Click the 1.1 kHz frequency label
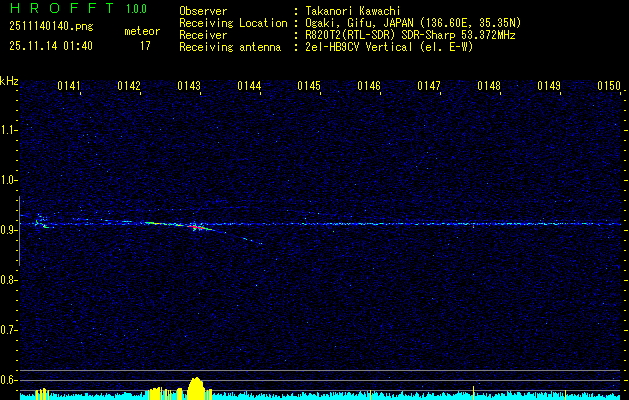This screenshot has height=400, width=629. 9,130
